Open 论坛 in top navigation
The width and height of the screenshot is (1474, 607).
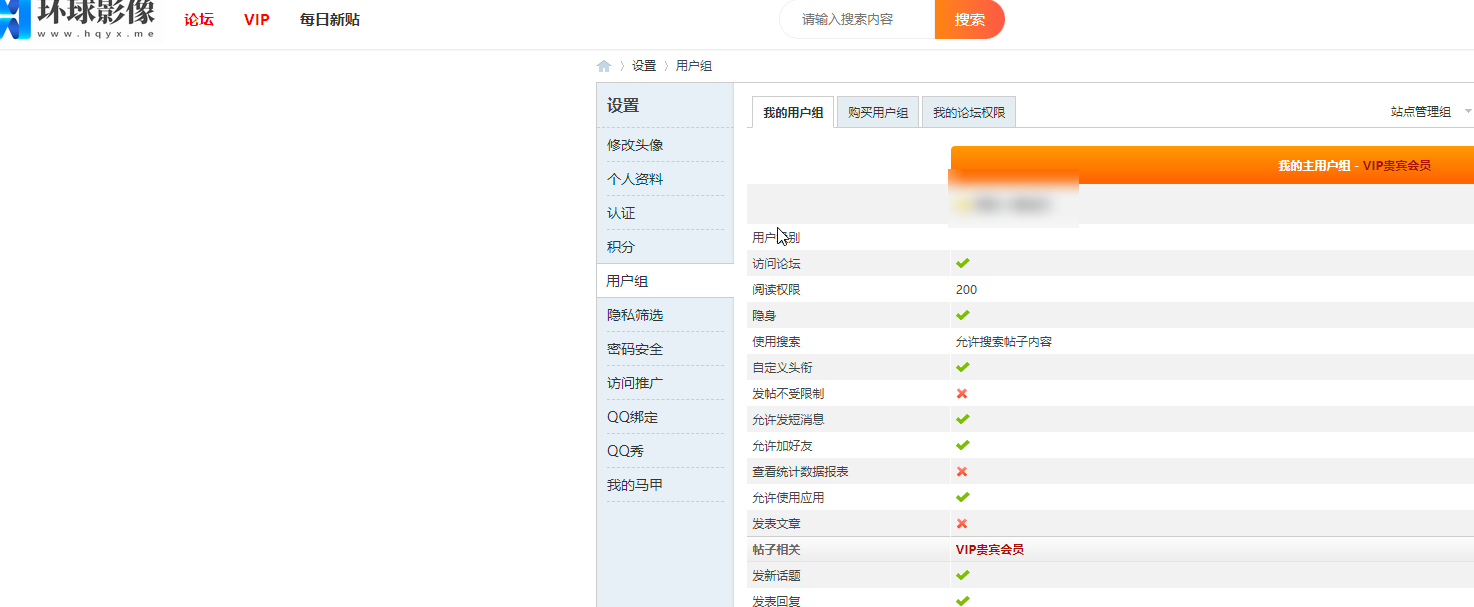point(199,19)
